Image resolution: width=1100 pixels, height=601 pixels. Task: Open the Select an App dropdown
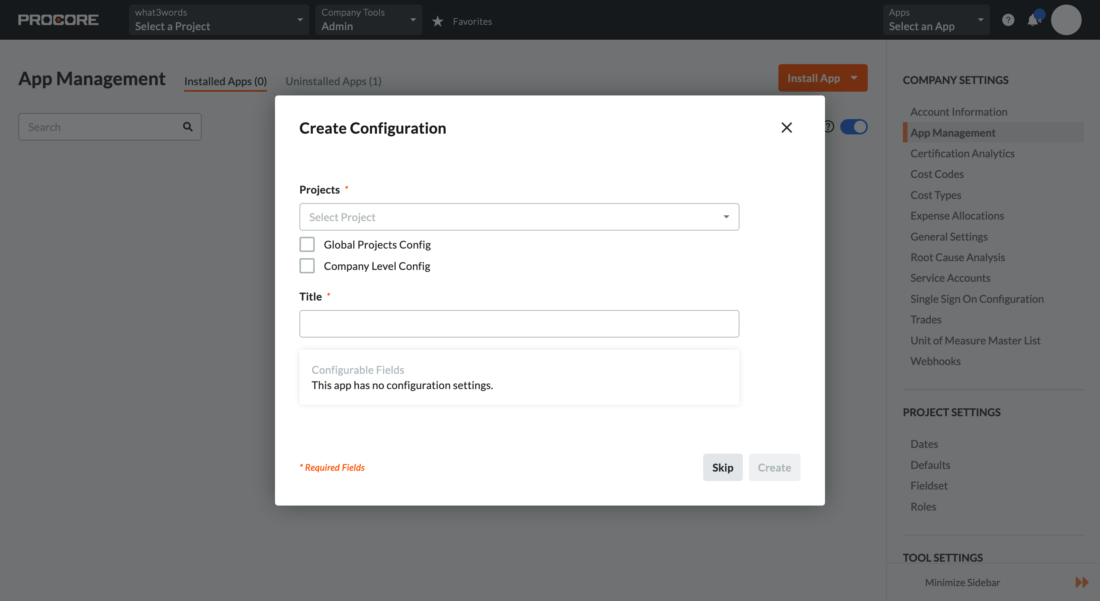click(936, 20)
